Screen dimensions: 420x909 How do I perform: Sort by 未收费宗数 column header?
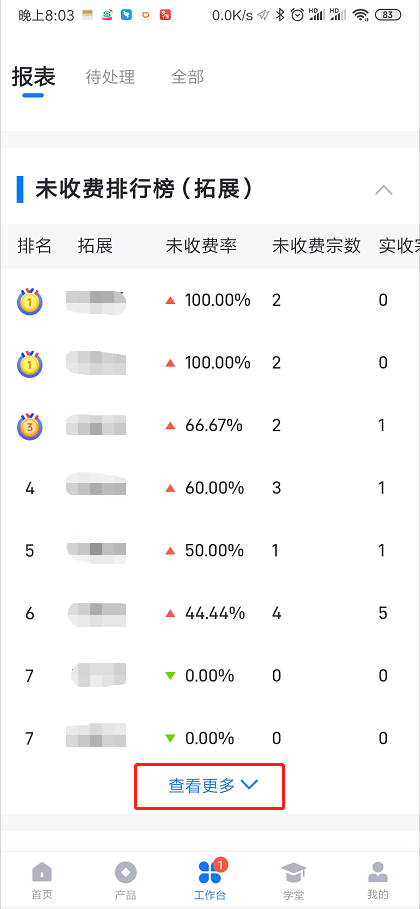(x=317, y=246)
